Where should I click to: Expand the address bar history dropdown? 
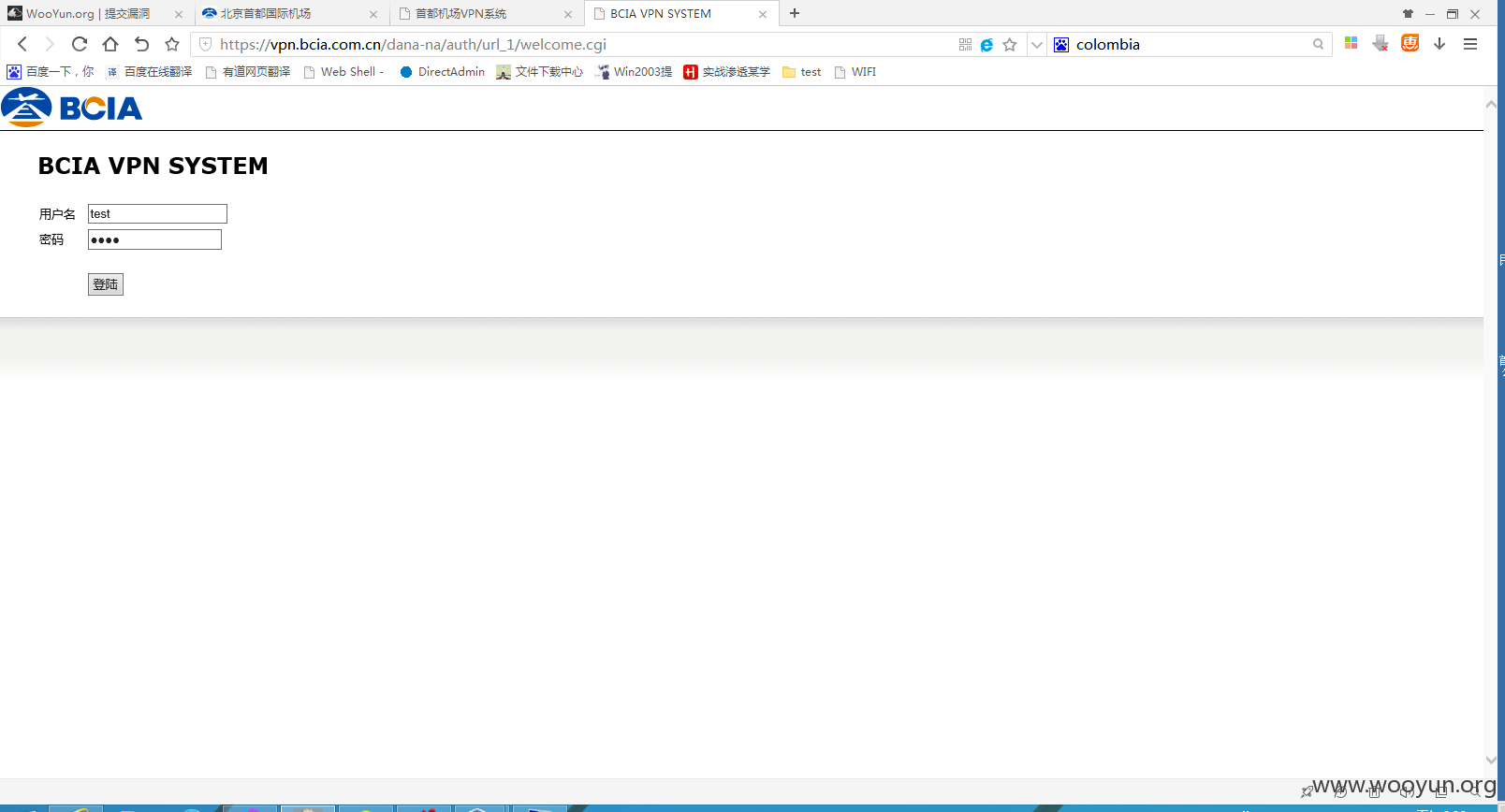1036,44
